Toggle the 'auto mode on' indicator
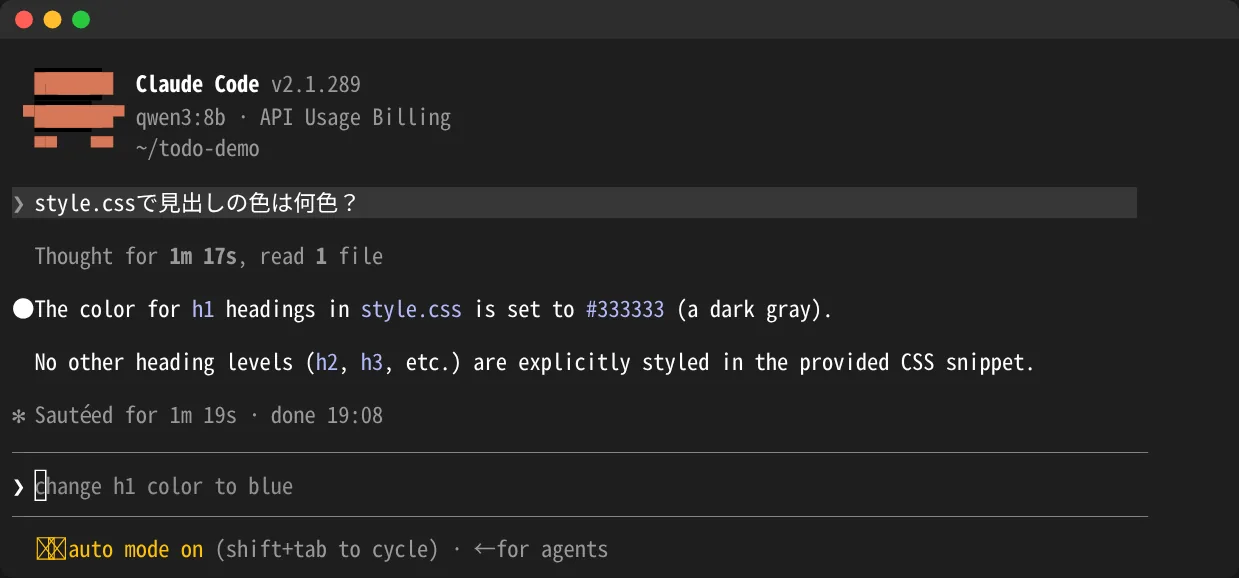1239x578 pixels. 136,549
